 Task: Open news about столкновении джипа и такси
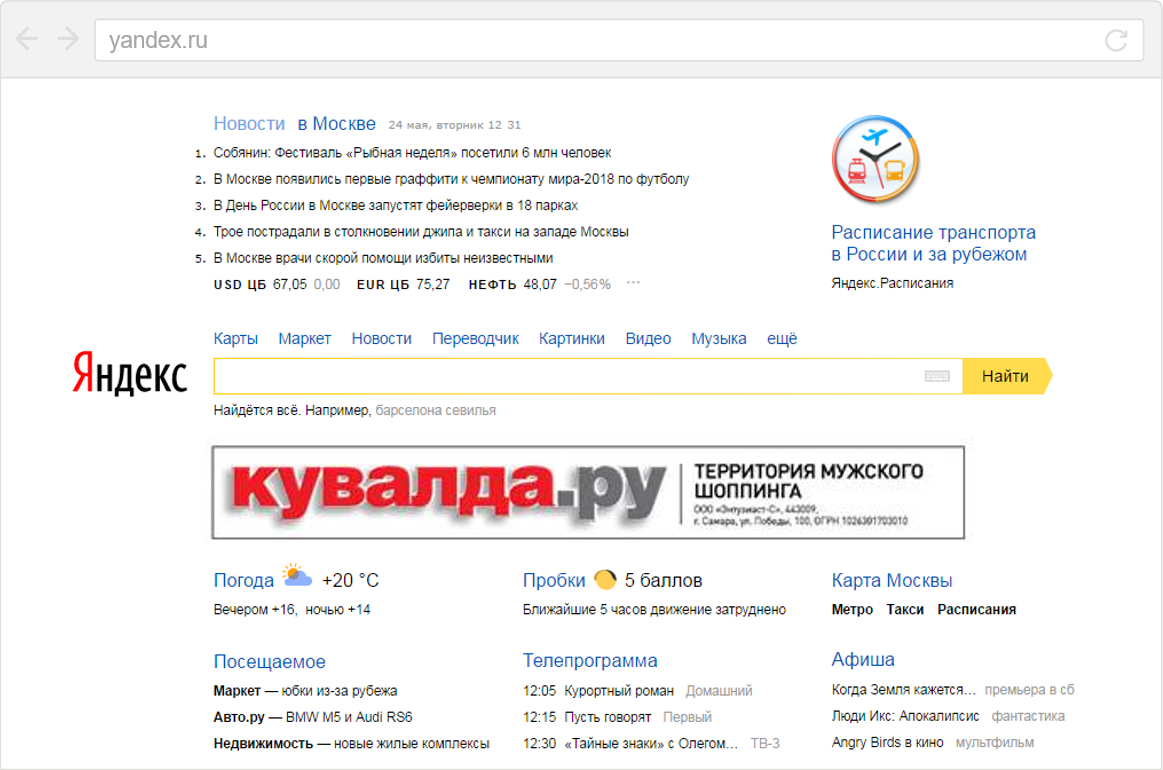[x=421, y=232]
